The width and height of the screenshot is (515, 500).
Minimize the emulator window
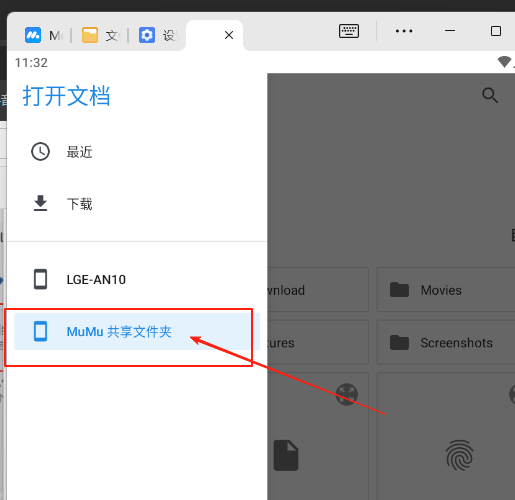click(450, 31)
